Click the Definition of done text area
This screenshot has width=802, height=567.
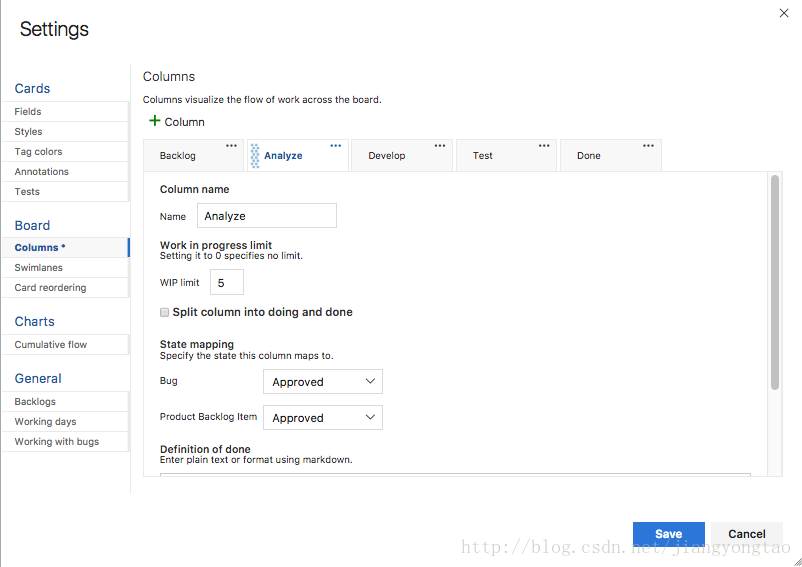pyautogui.click(x=455, y=475)
